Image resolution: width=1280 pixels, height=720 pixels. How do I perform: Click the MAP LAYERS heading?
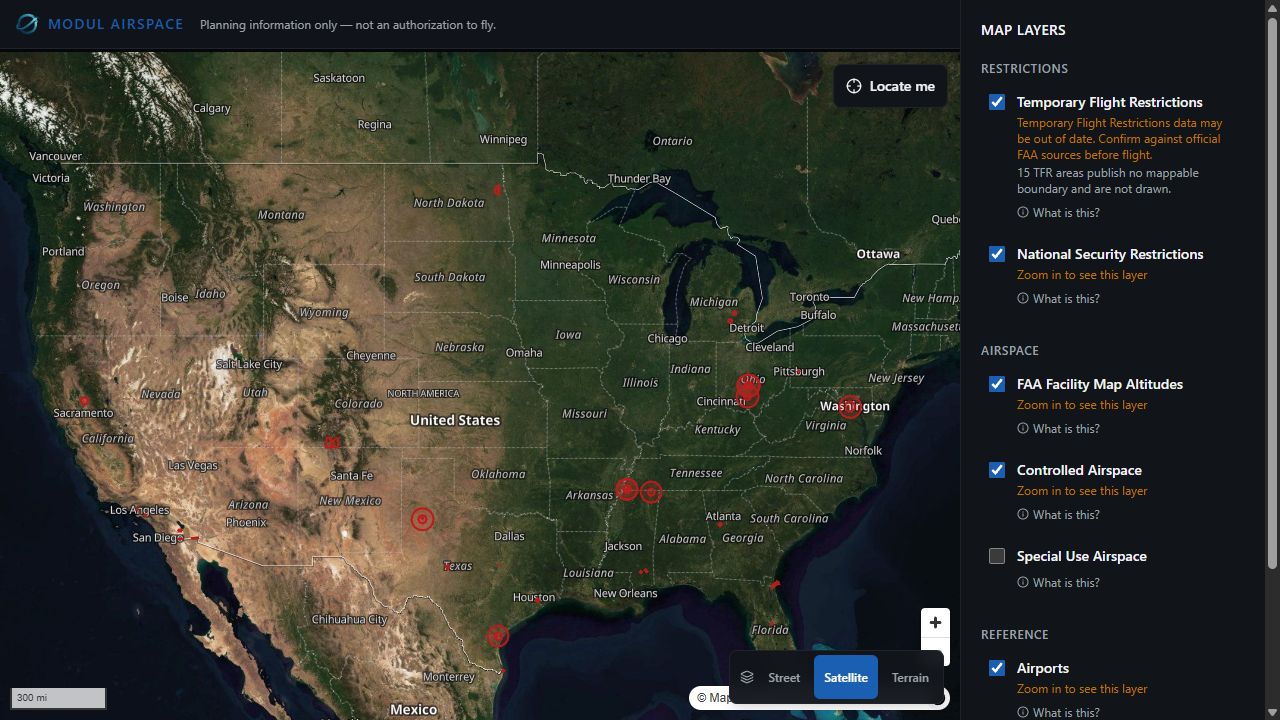1023,30
